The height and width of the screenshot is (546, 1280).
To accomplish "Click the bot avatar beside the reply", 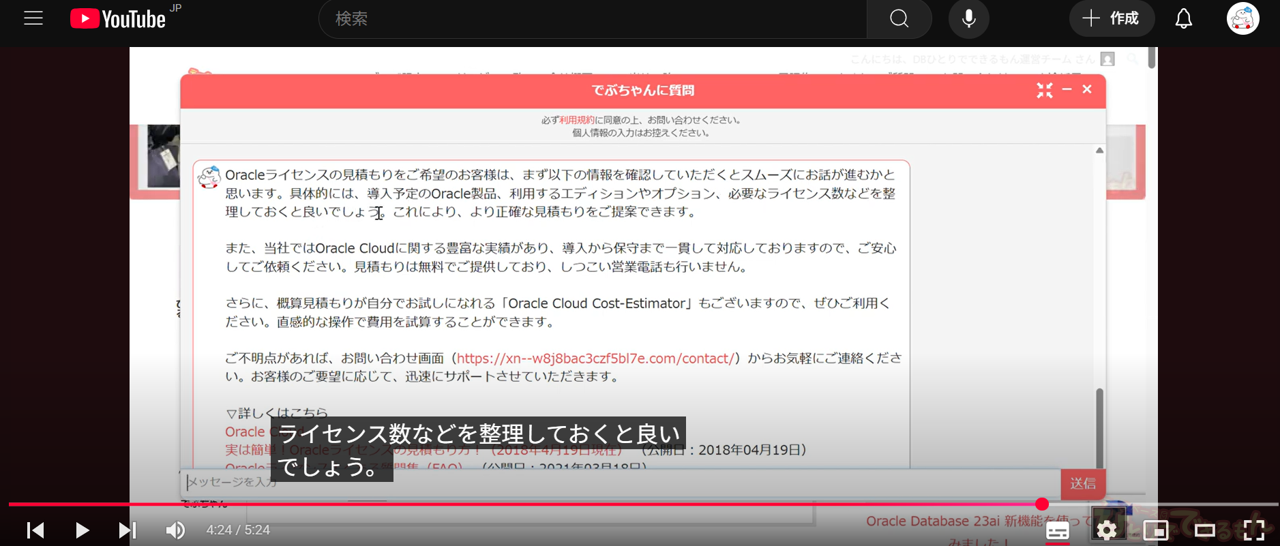I will click(209, 177).
